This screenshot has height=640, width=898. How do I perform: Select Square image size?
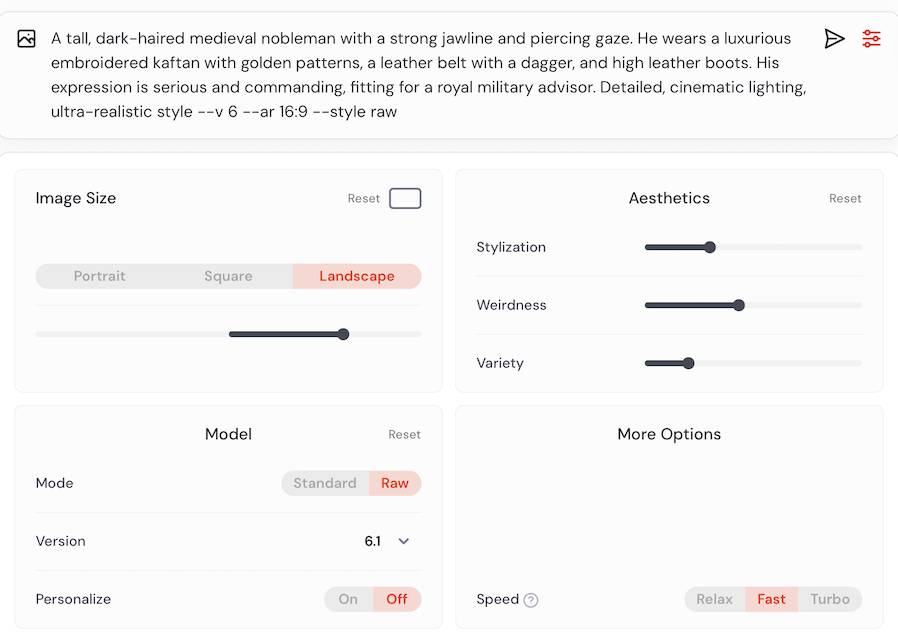click(228, 276)
